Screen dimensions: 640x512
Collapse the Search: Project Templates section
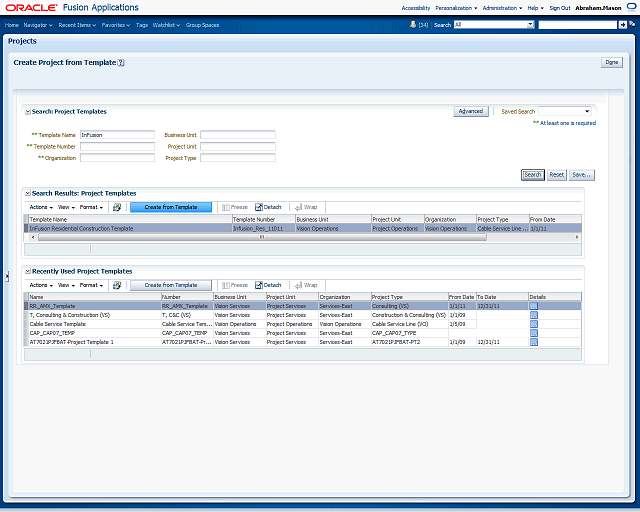(28, 112)
